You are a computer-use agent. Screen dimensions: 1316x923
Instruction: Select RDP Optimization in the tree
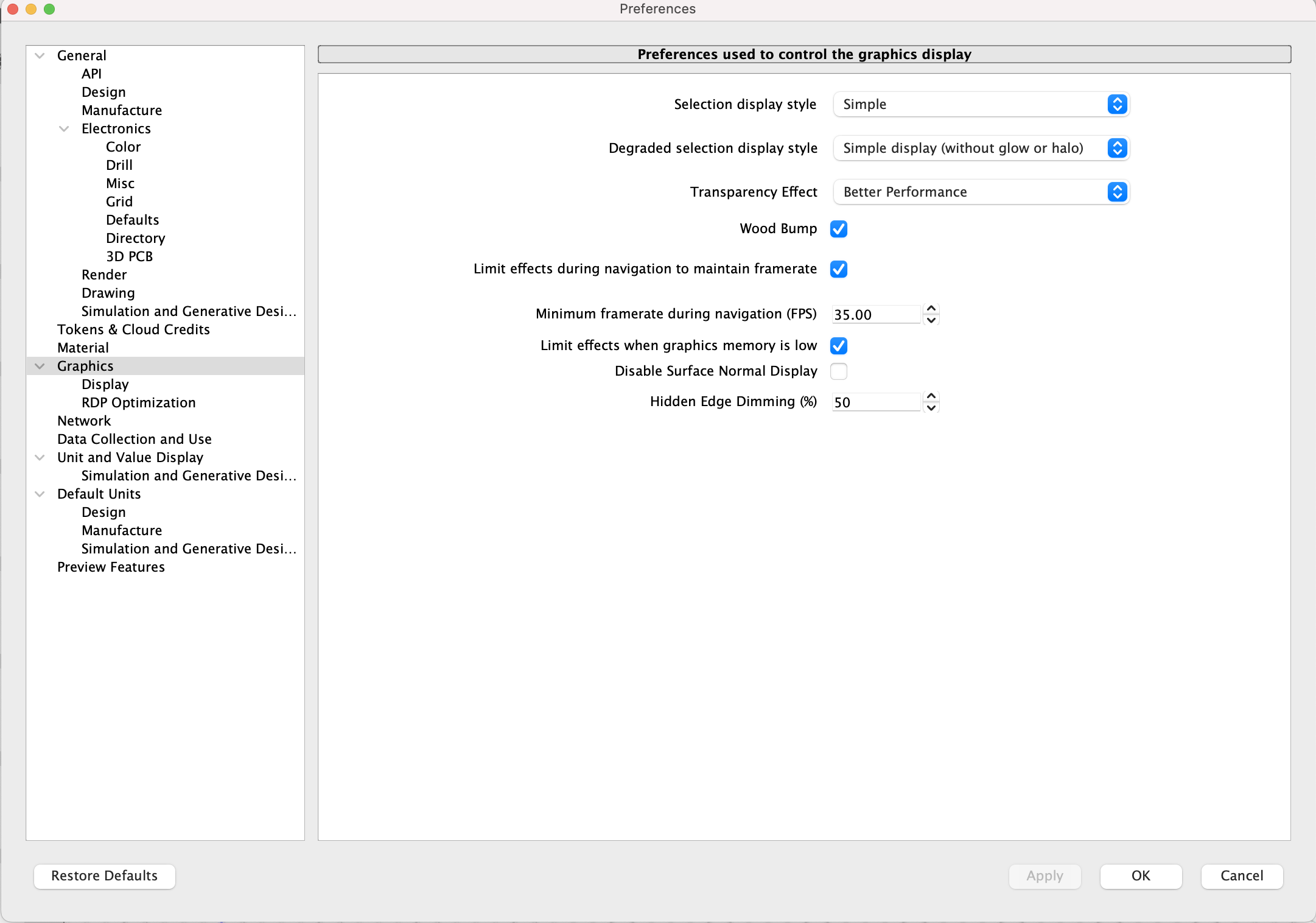click(138, 402)
